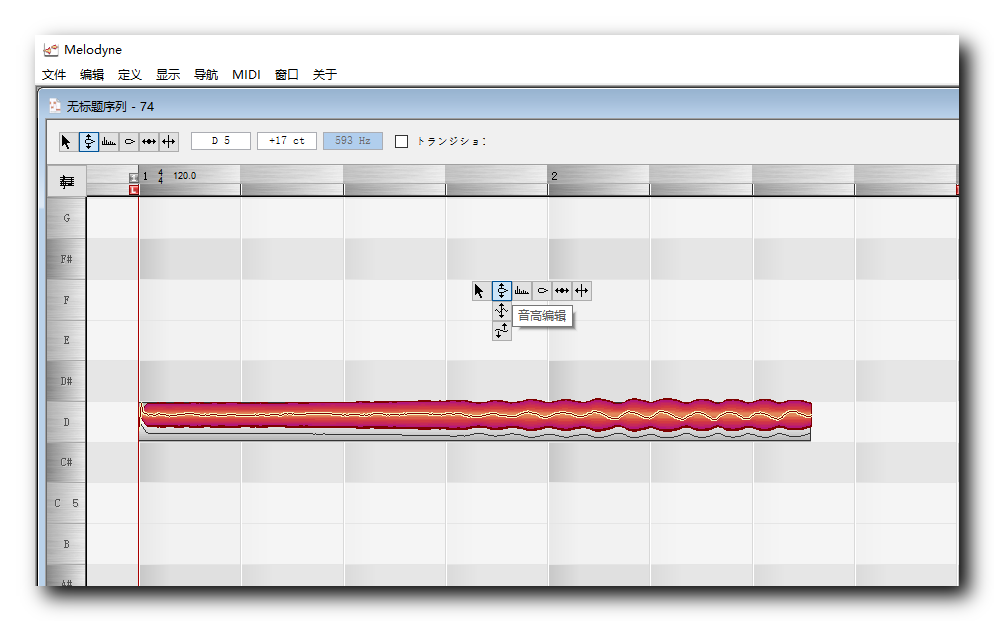Open the 文件 menu
The height and width of the screenshot is (621, 994).
[x=54, y=75]
